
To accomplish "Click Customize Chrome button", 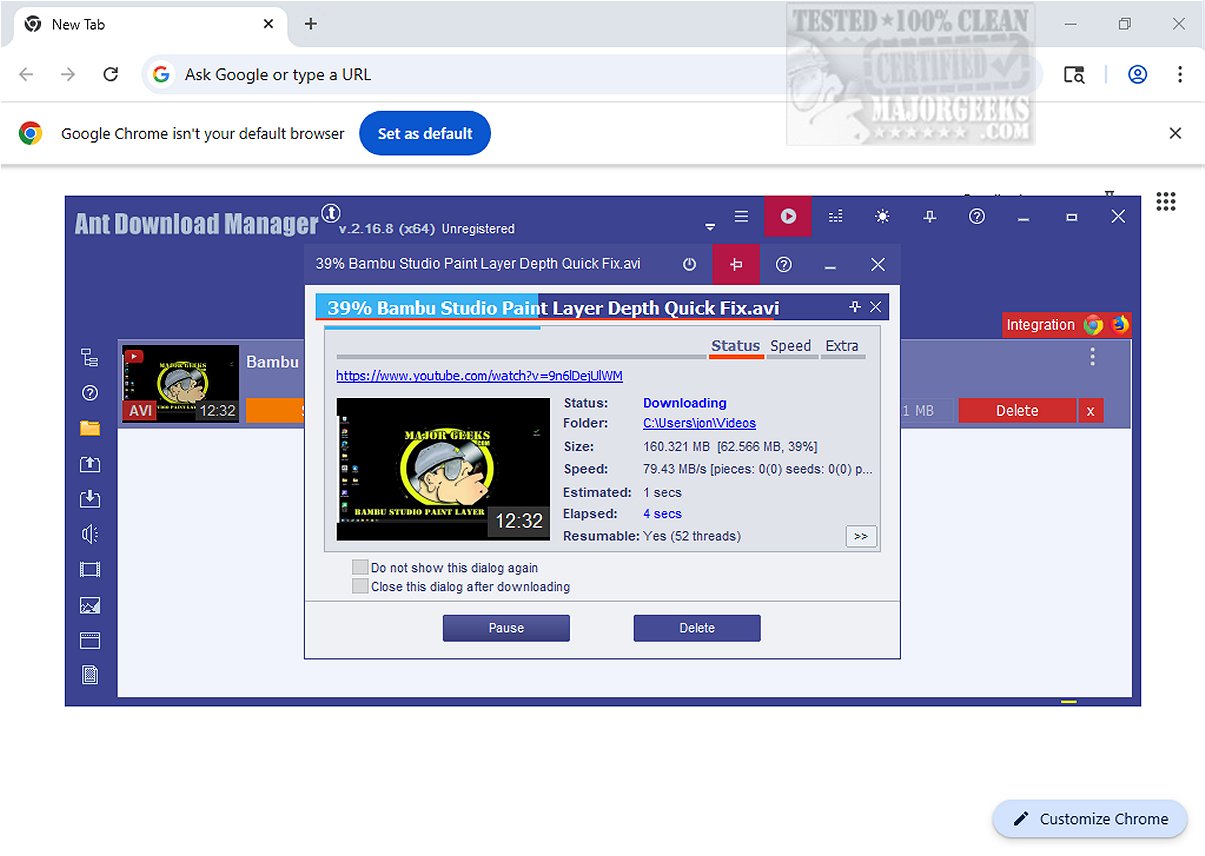I will [x=1090, y=819].
